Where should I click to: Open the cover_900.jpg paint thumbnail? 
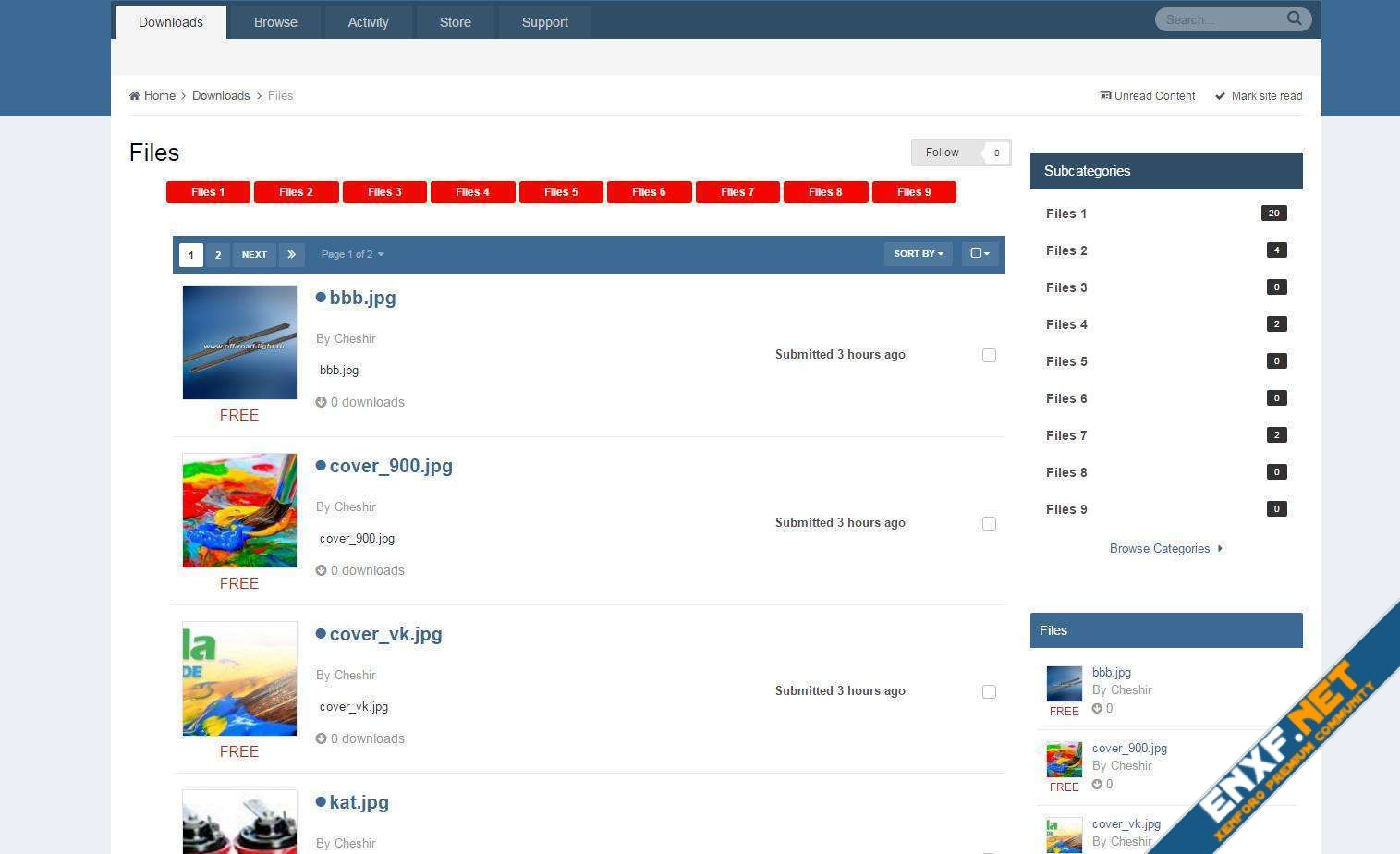[239, 510]
